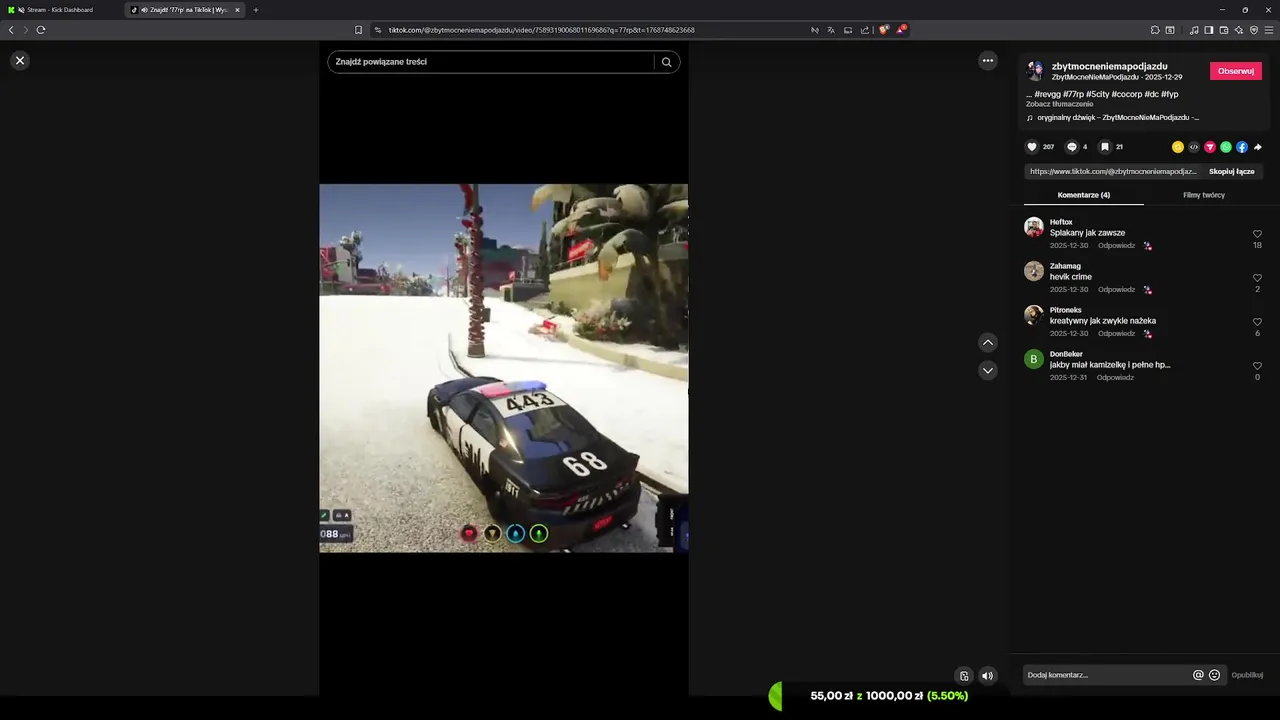Image resolution: width=1280 pixels, height=720 pixels.
Task: Click Zobacz tłumaczenie translation link
Action: (1059, 104)
